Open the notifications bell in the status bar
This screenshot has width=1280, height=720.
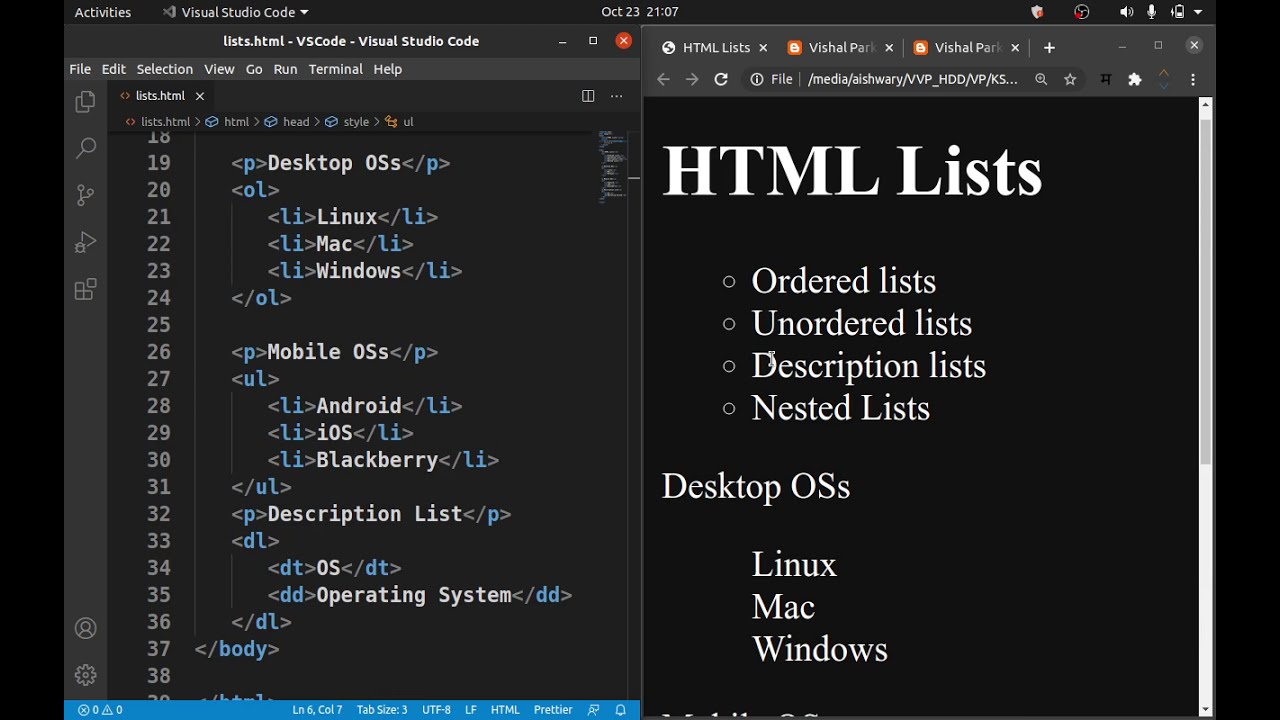pyautogui.click(x=620, y=710)
